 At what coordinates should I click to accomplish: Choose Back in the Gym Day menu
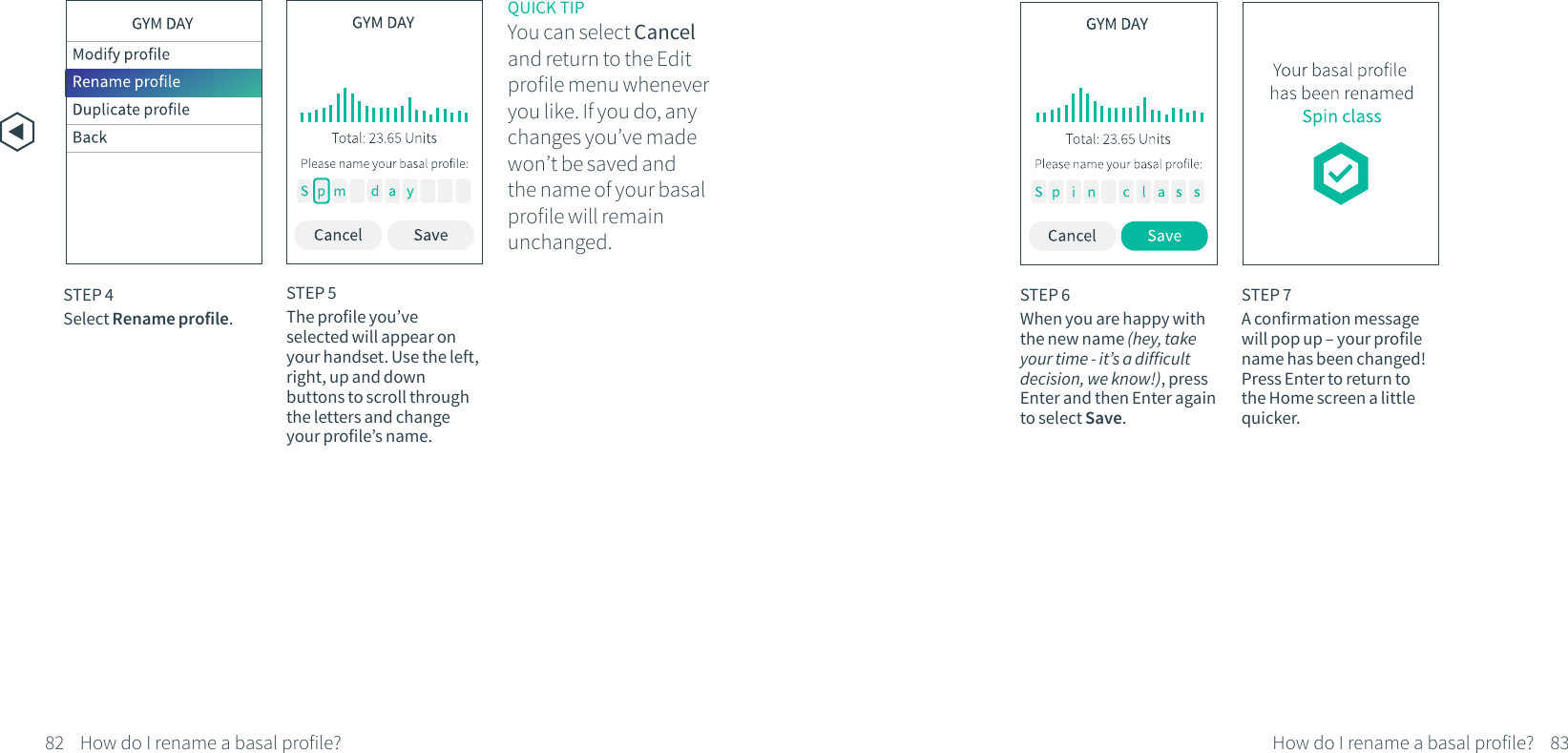(163, 137)
